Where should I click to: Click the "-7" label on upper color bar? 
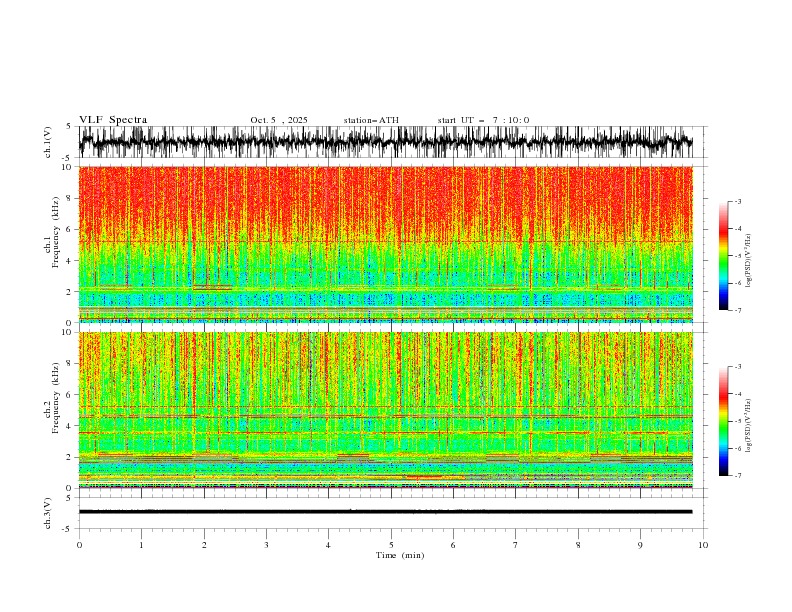pos(738,310)
